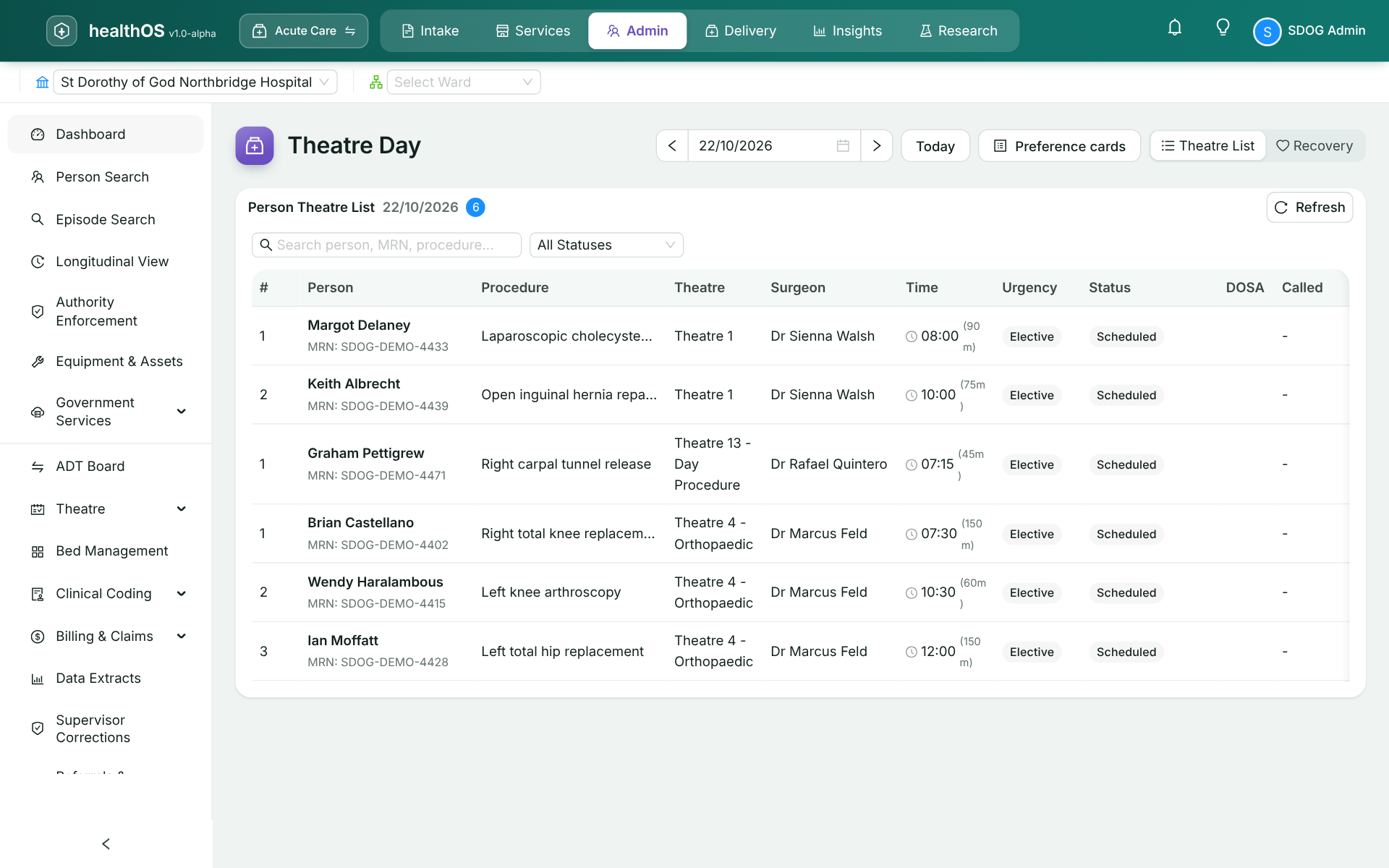
Task: Go to next theatre day arrow
Action: coord(877,146)
